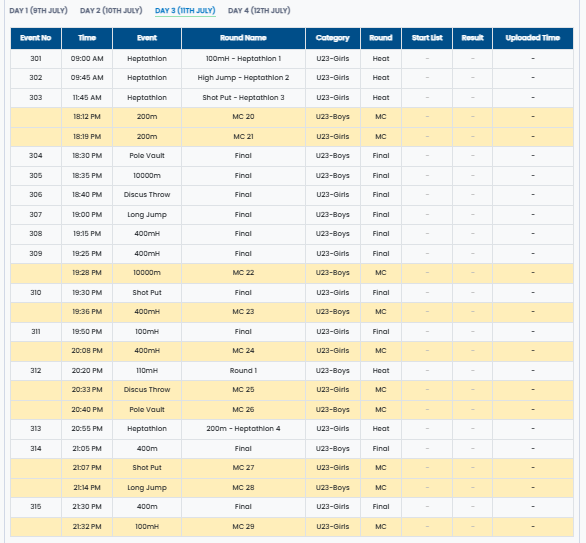Select the 'MC 21' round name cell

[x=243, y=137]
